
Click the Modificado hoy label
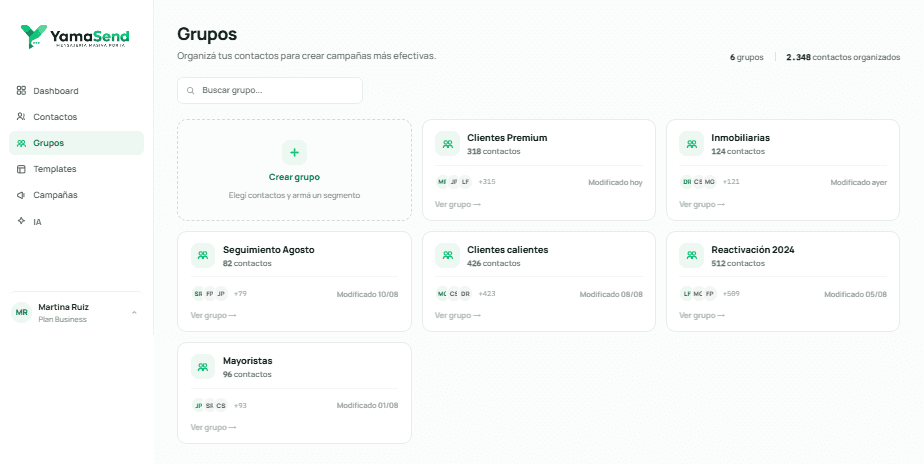pyautogui.click(x=615, y=183)
